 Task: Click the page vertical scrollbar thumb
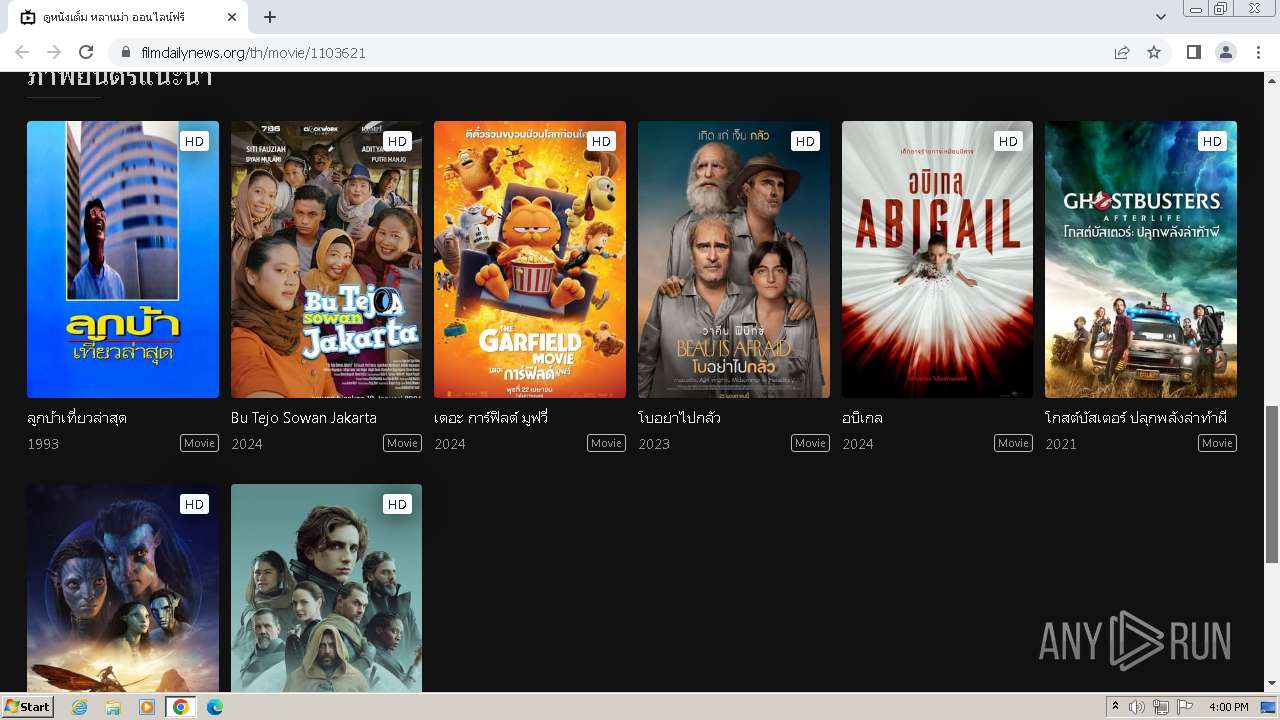point(1272,484)
